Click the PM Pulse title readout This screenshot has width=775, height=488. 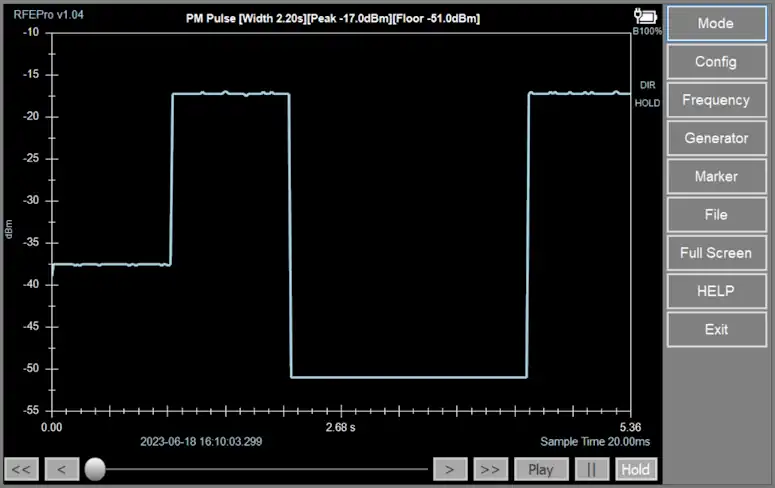click(x=333, y=18)
